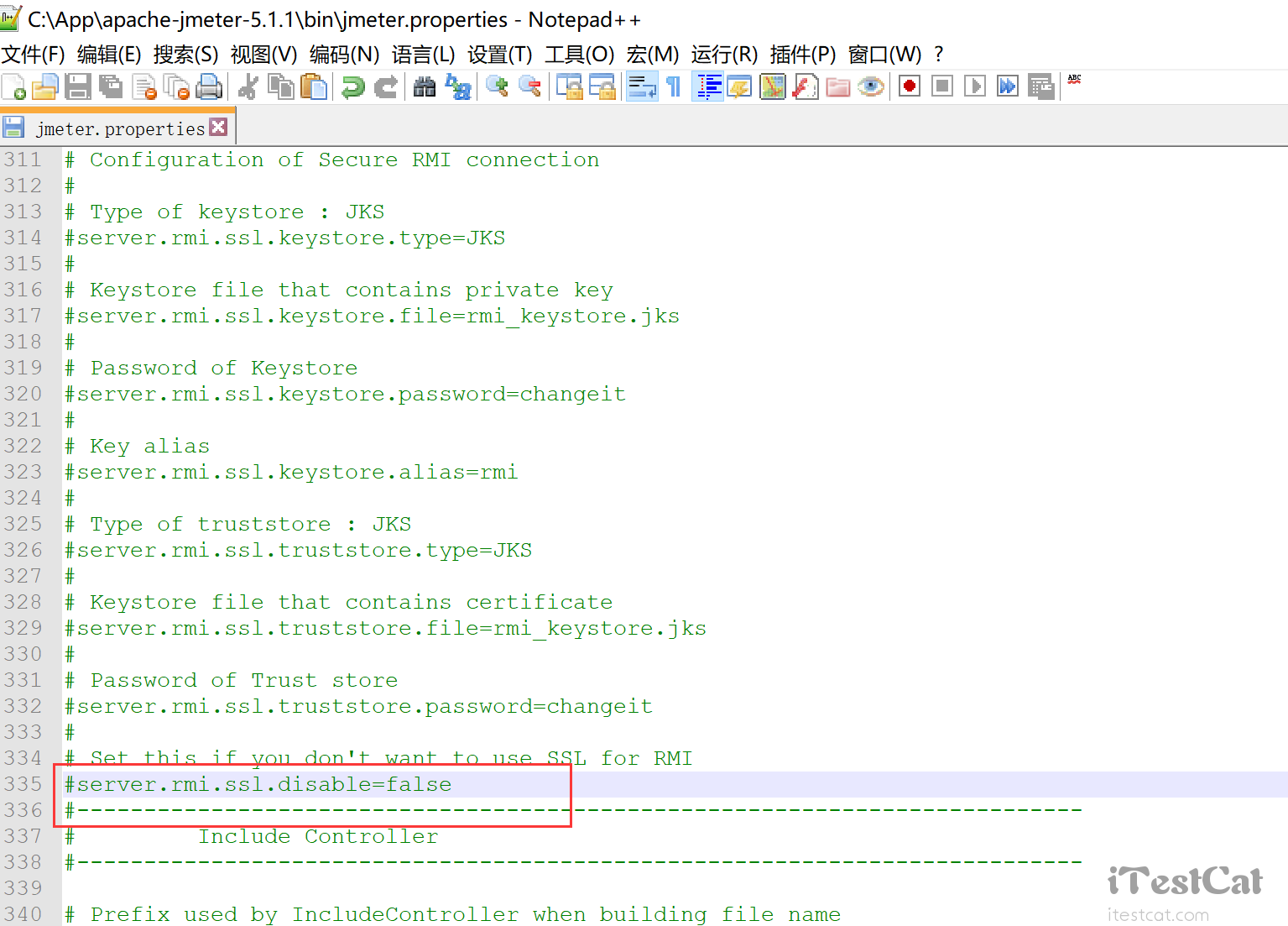Click the Redo arrow icon
The width and height of the screenshot is (1288, 926).
(385, 86)
